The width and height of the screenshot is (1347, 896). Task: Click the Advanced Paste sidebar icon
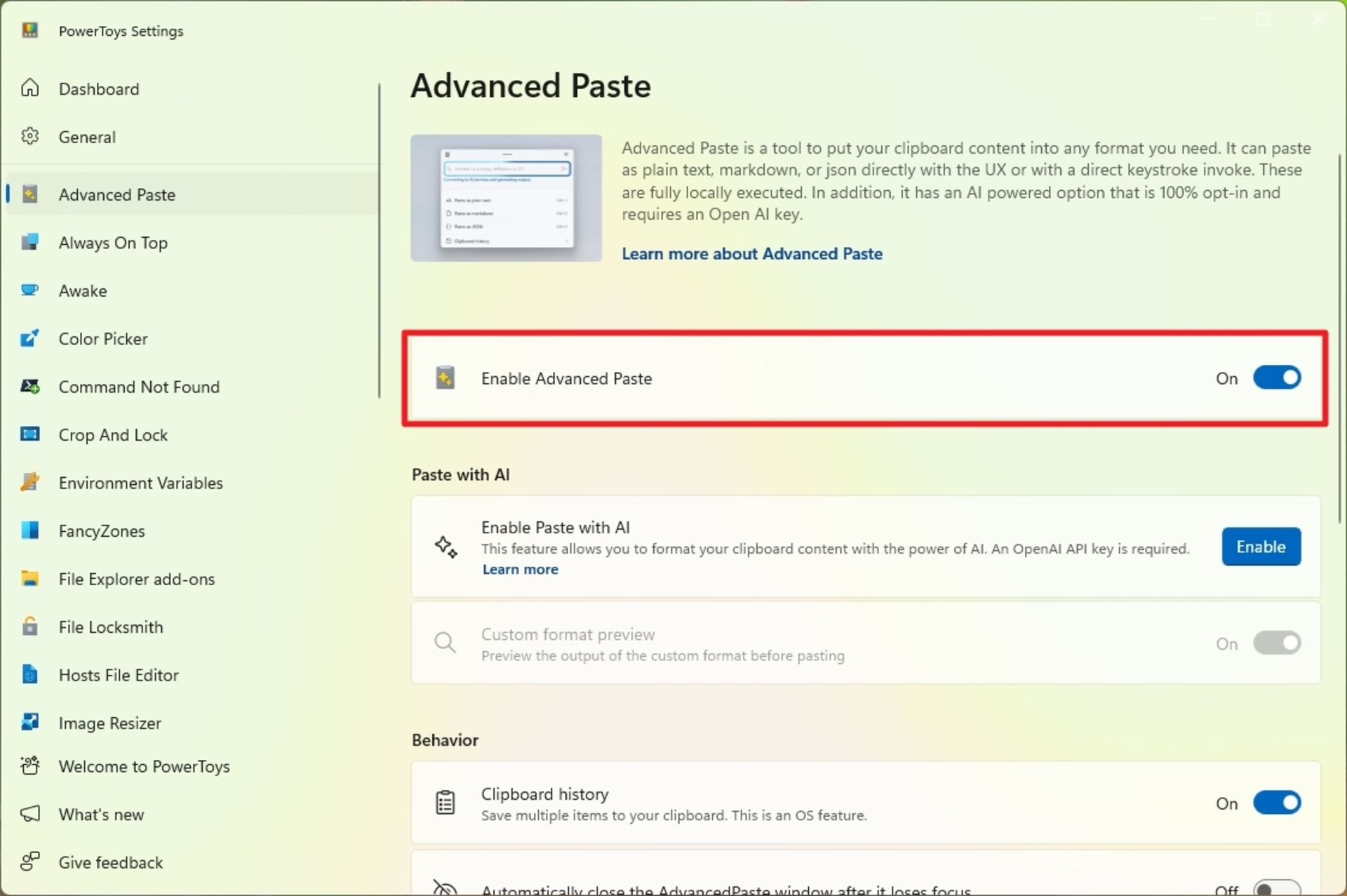[29, 194]
